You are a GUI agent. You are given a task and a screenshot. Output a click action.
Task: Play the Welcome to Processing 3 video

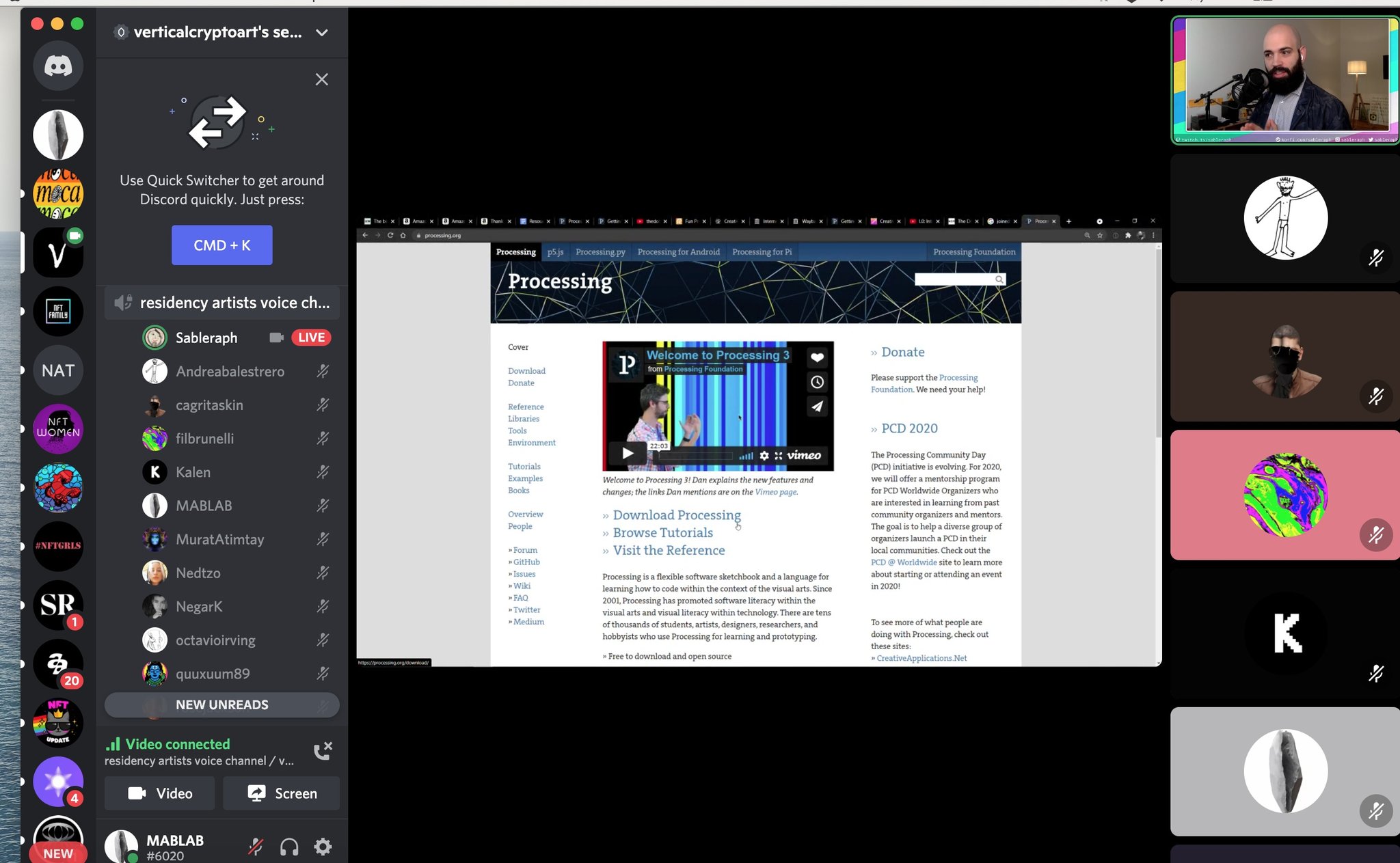(x=628, y=453)
